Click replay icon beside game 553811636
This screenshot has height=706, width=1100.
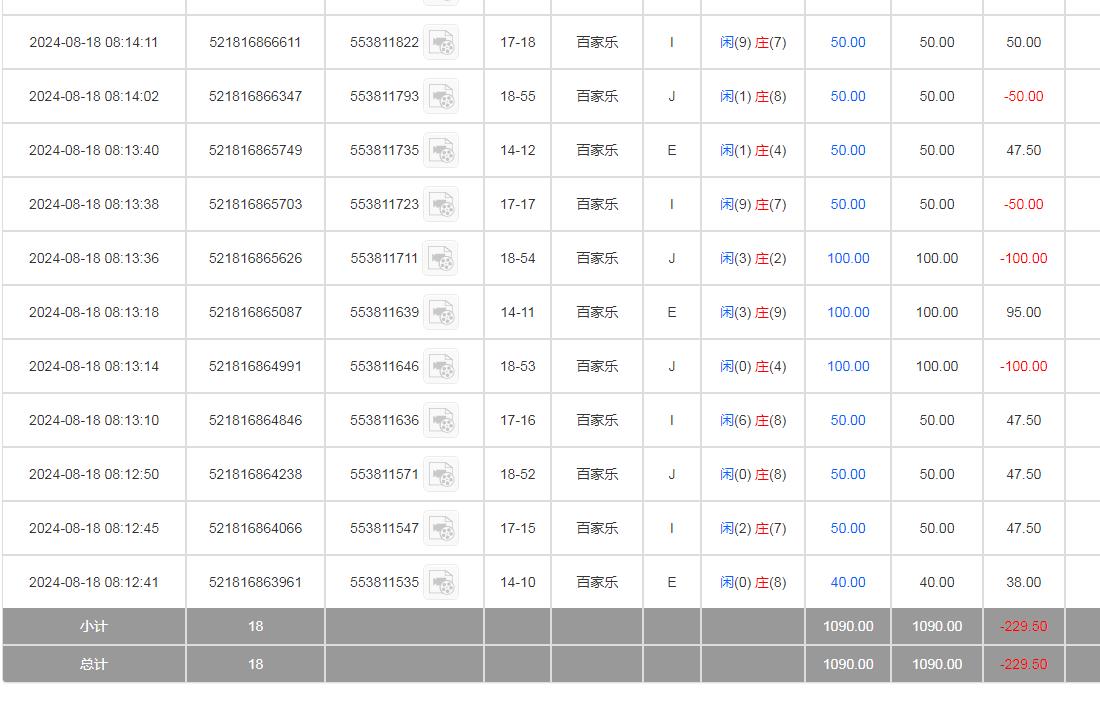(x=441, y=421)
